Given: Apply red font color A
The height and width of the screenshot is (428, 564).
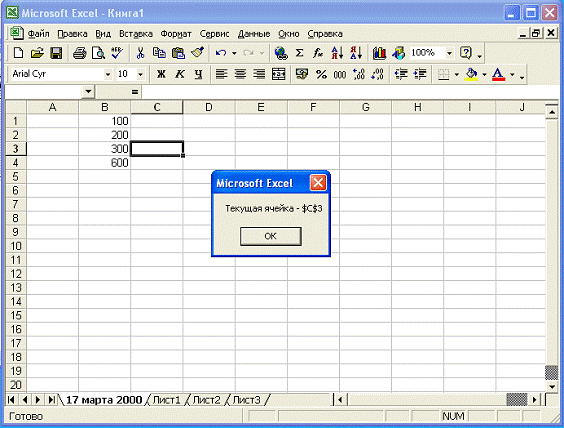Looking at the screenshot, I should [498, 74].
